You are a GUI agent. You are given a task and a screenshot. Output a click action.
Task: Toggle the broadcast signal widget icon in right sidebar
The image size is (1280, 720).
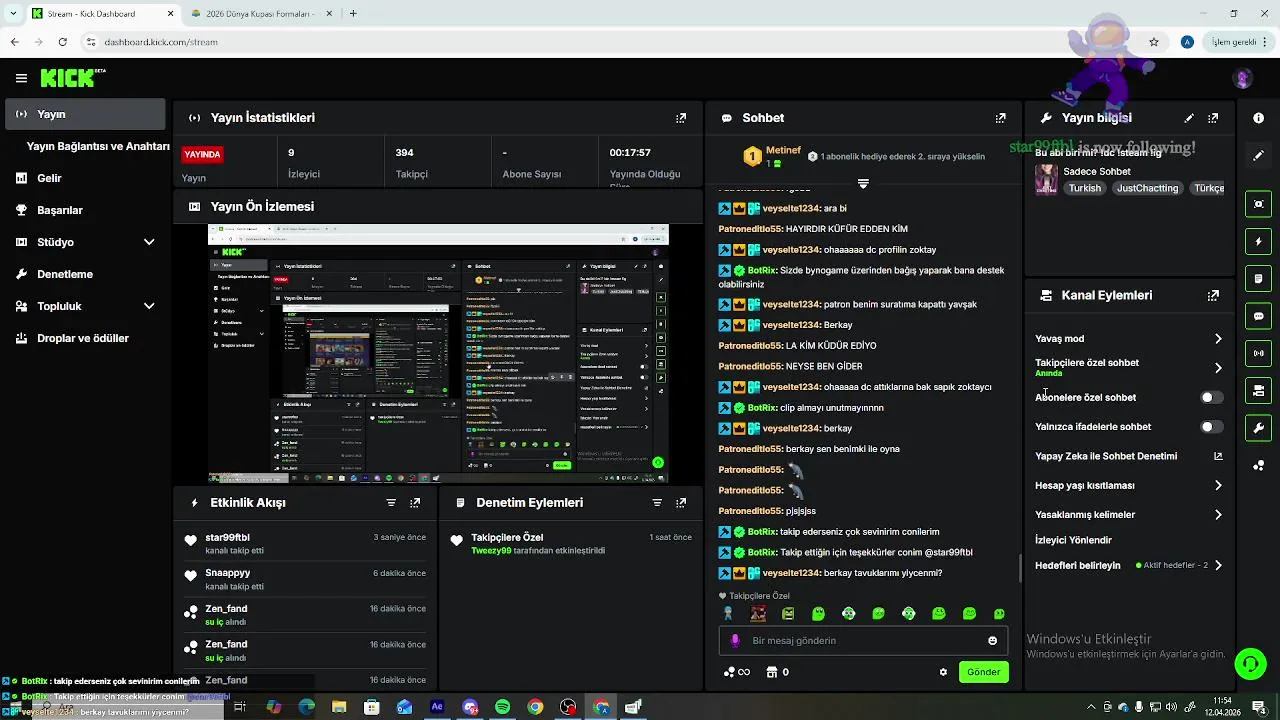click(x=1258, y=353)
